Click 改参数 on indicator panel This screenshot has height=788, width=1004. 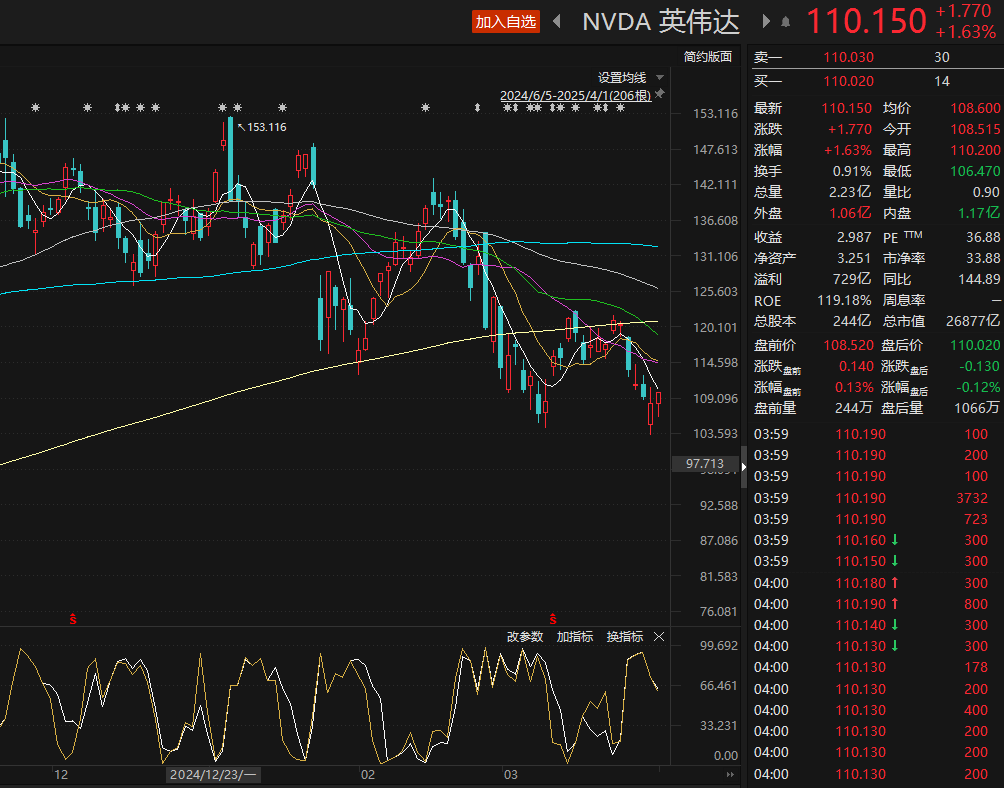tap(525, 636)
